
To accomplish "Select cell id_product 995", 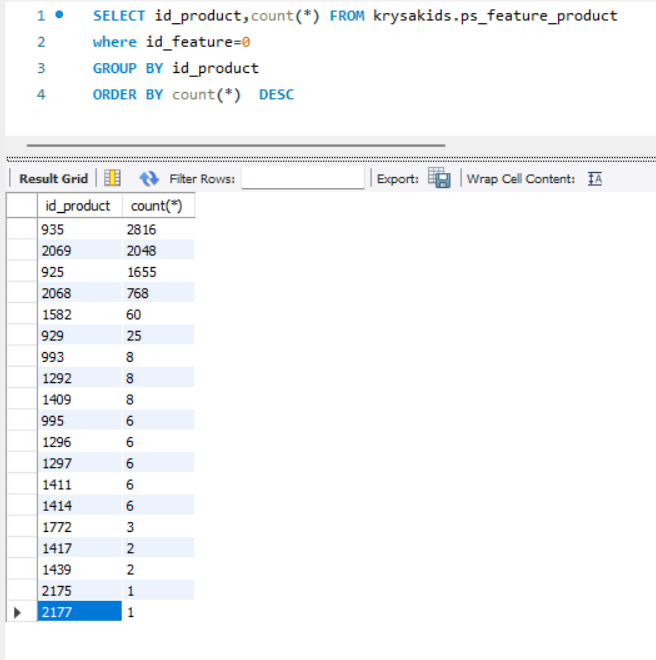I will pyautogui.click(x=80, y=420).
